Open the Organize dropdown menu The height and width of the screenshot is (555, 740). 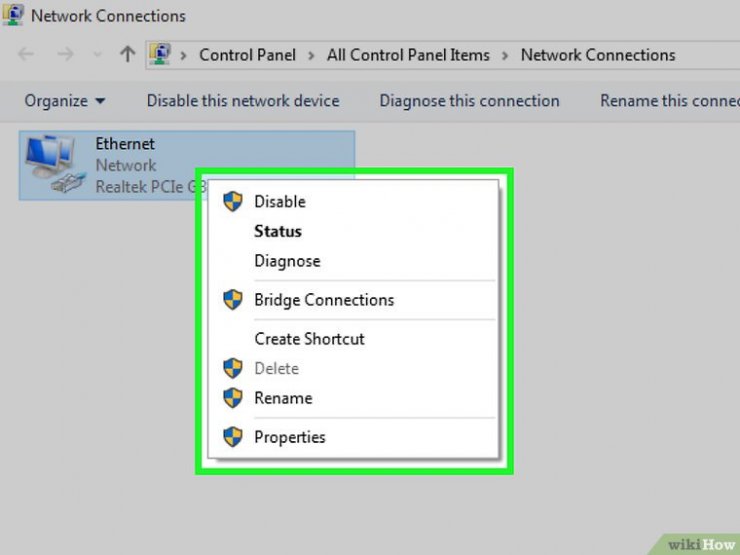click(x=65, y=101)
